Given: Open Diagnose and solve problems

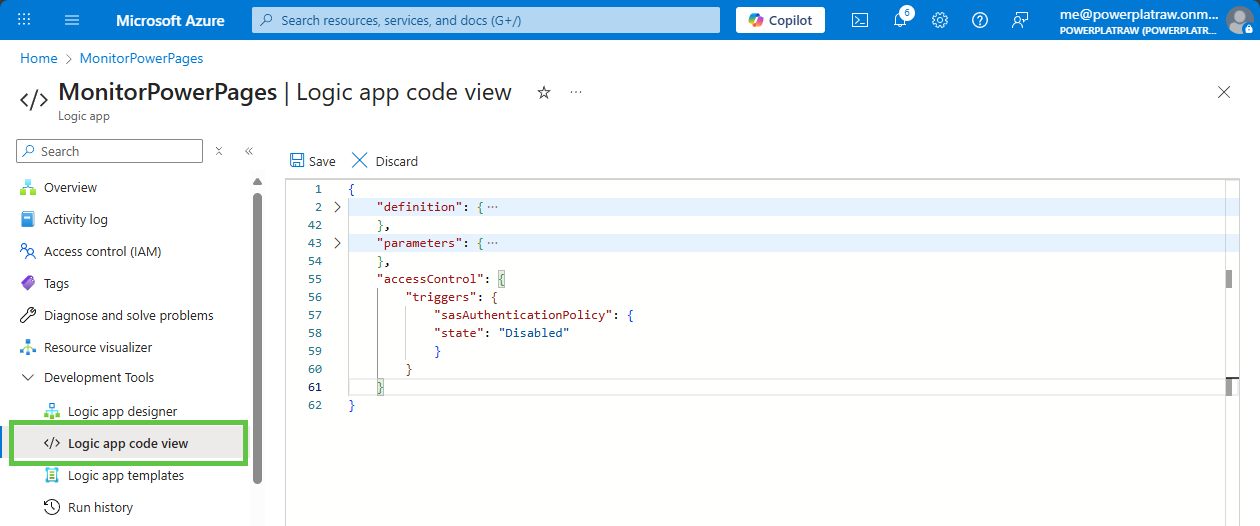Looking at the screenshot, I should tap(129, 315).
